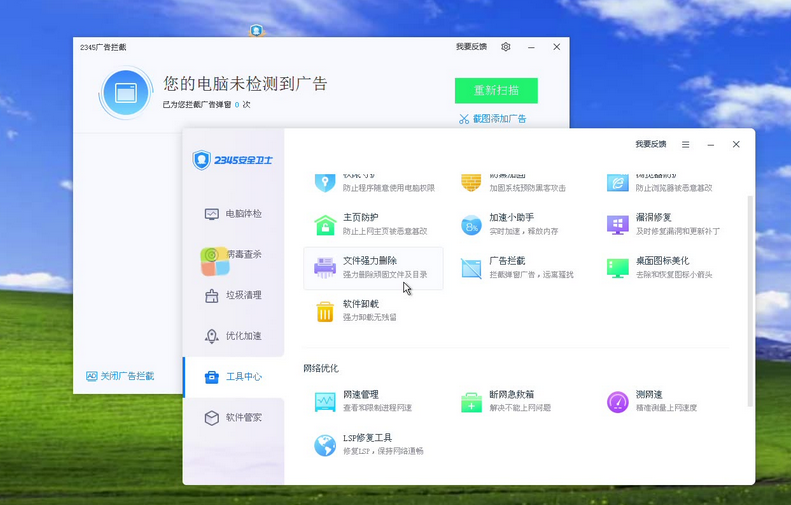Viewport: 791px width, 505px height.
Task: Open 漏洞修复 vulnerability repair tool
Action: click(666, 224)
